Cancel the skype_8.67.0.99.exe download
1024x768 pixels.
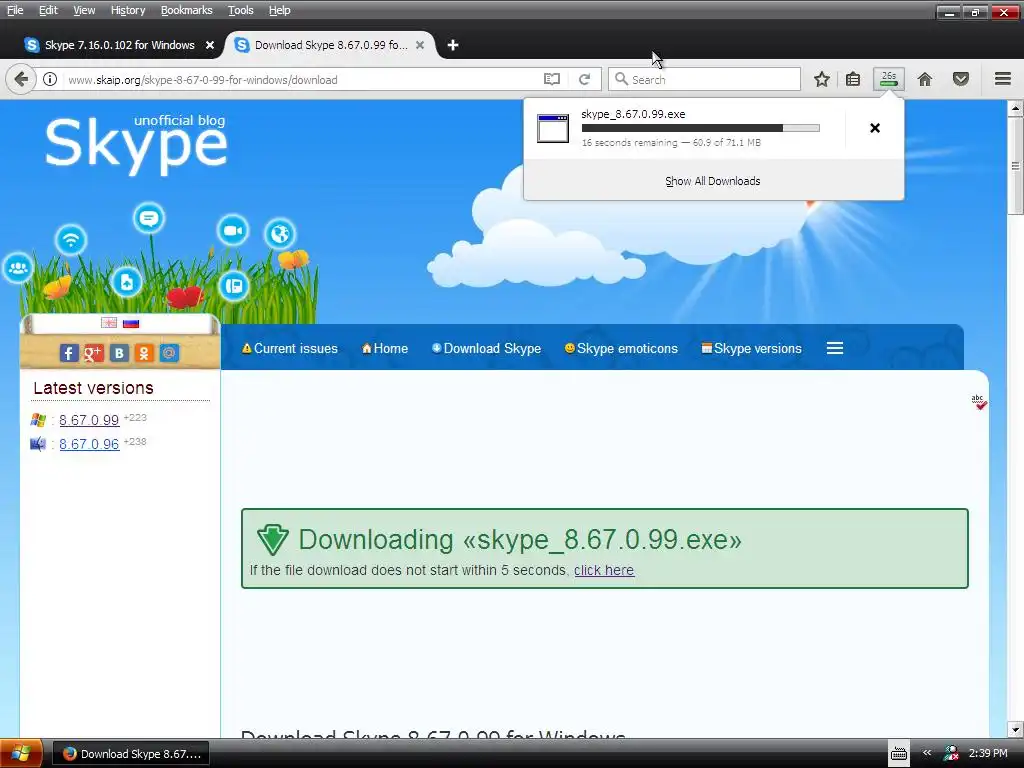coord(875,128)
